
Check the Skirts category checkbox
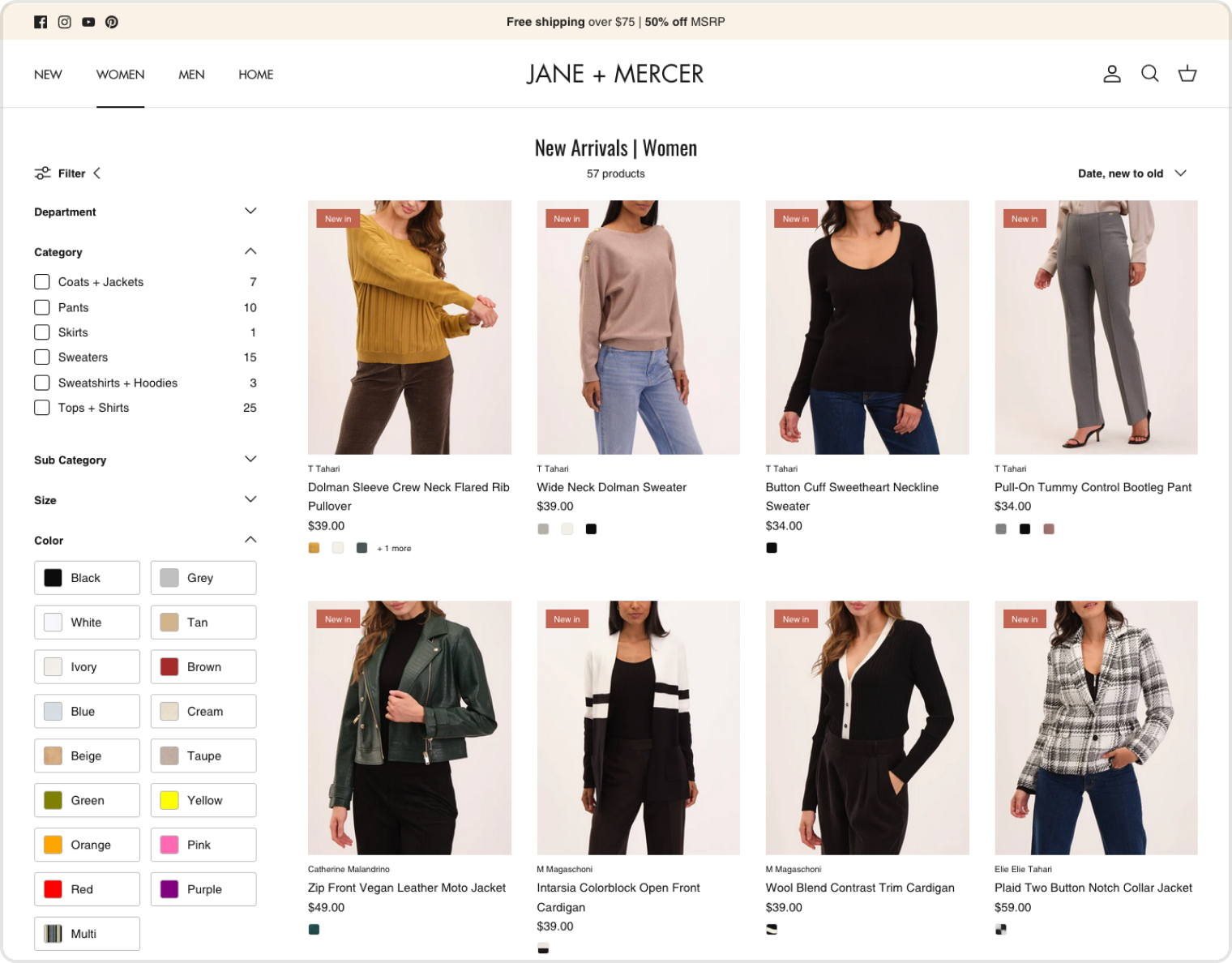tap(42, 332)
